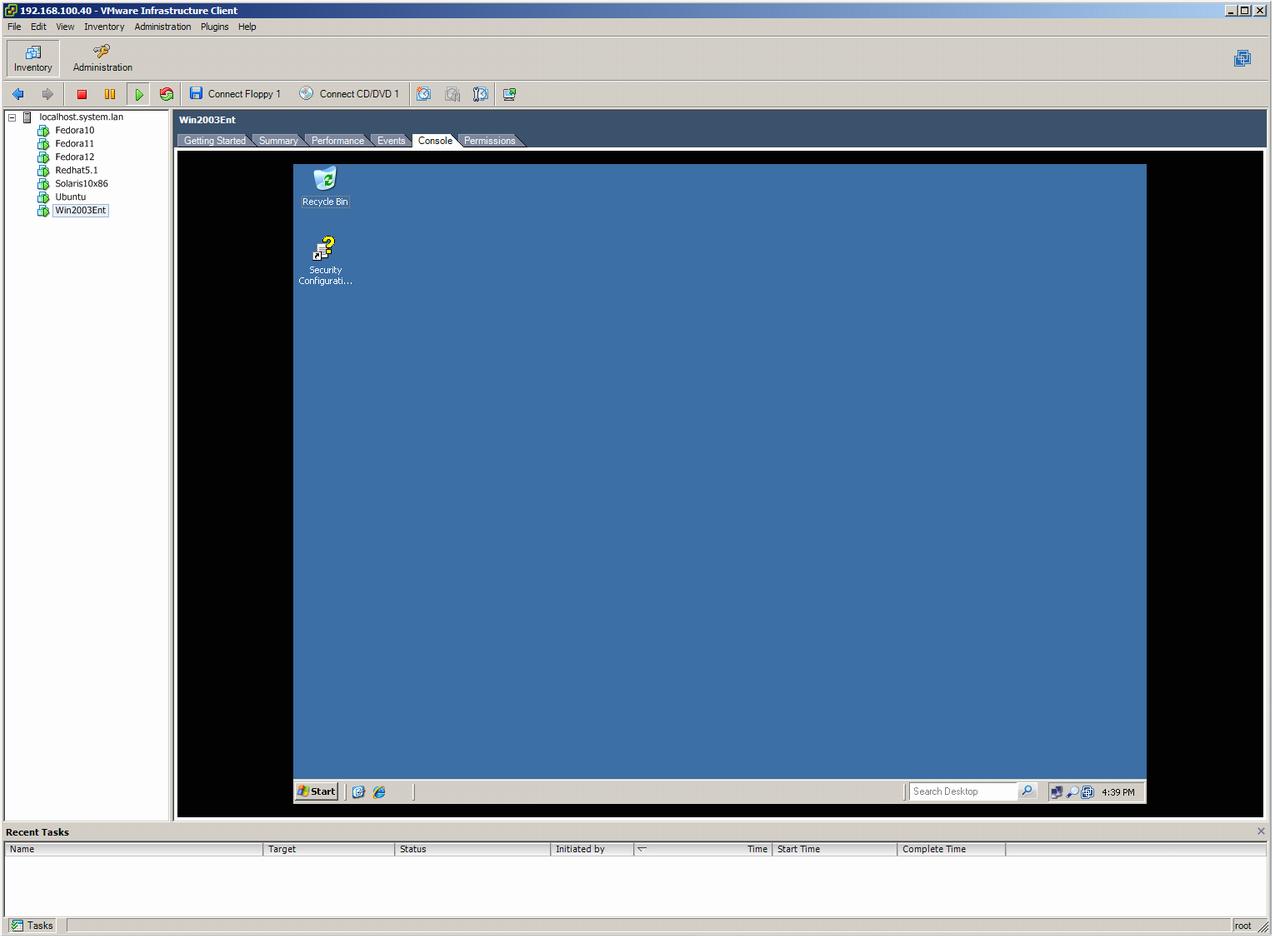Click Security Configuration shortcut on guest desktop
This screenshot has width=1272, height=936.
(x=325, y=261)
